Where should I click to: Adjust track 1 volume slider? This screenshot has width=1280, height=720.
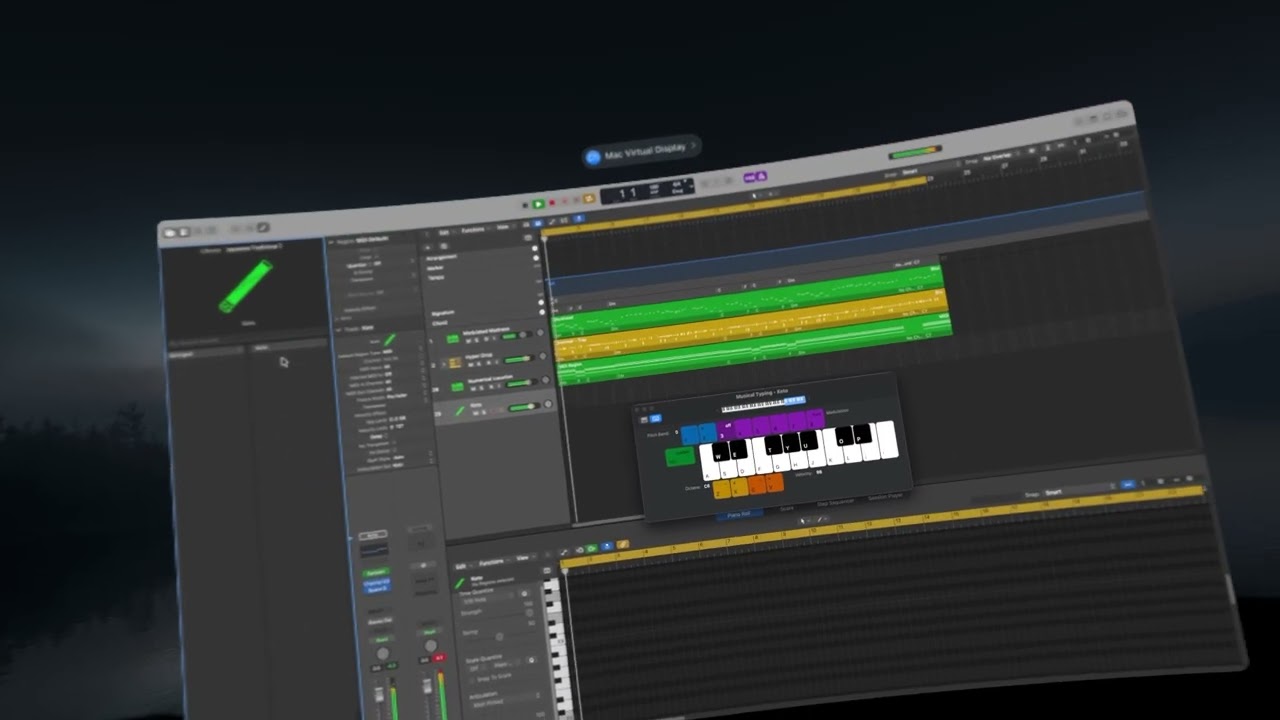(515, 335)
